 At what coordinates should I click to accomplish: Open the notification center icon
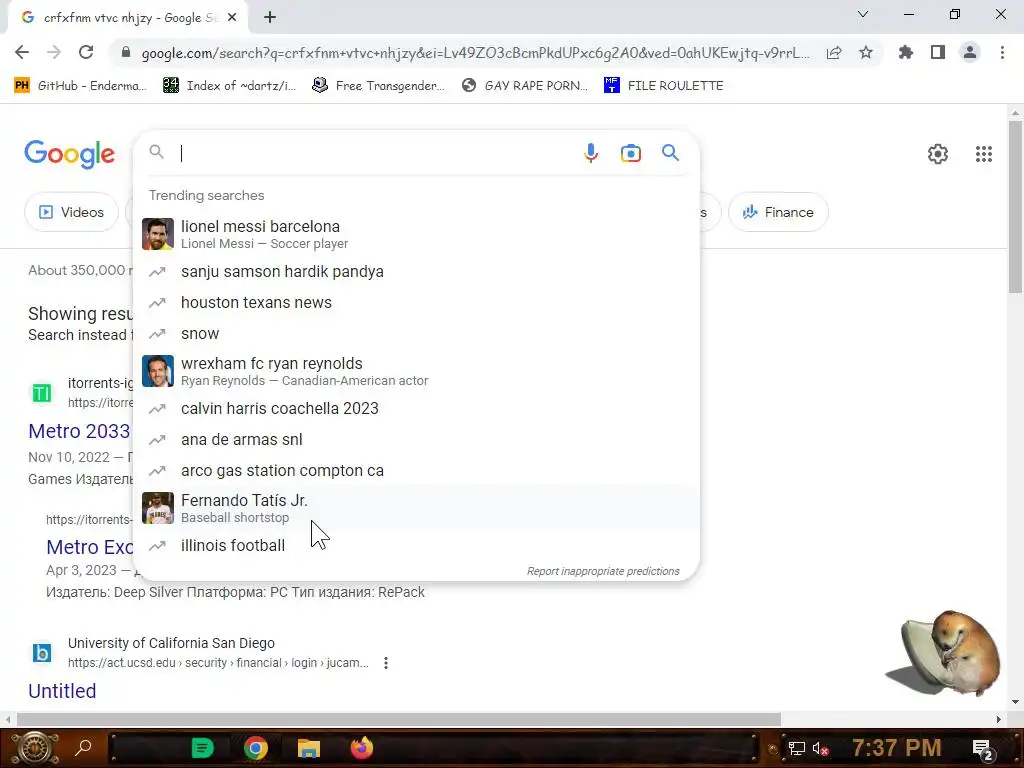(982, 749)
